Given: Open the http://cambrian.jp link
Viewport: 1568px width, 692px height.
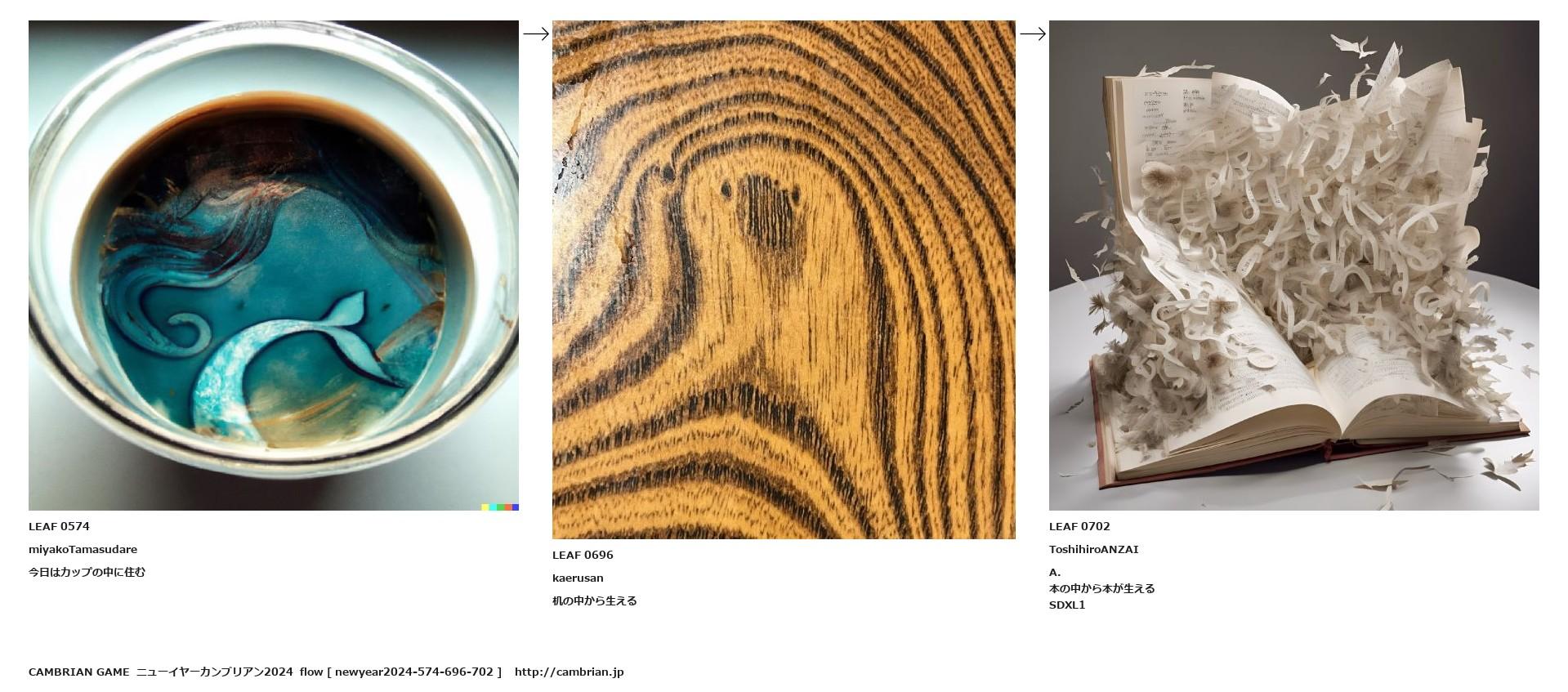Looking at the screenshot, I should tap(569, 672).
